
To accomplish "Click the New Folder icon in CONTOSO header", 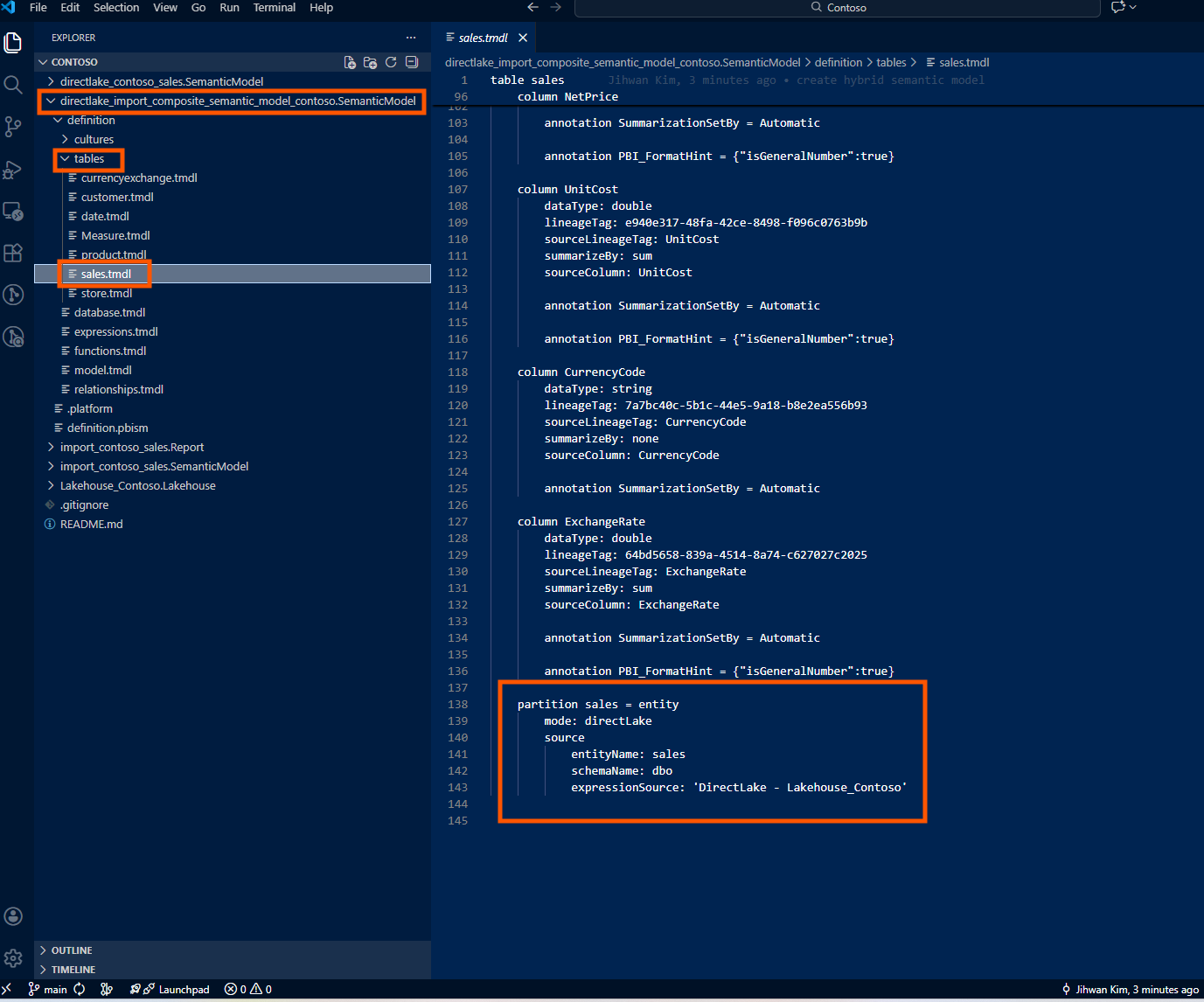I will click(371, 62).
